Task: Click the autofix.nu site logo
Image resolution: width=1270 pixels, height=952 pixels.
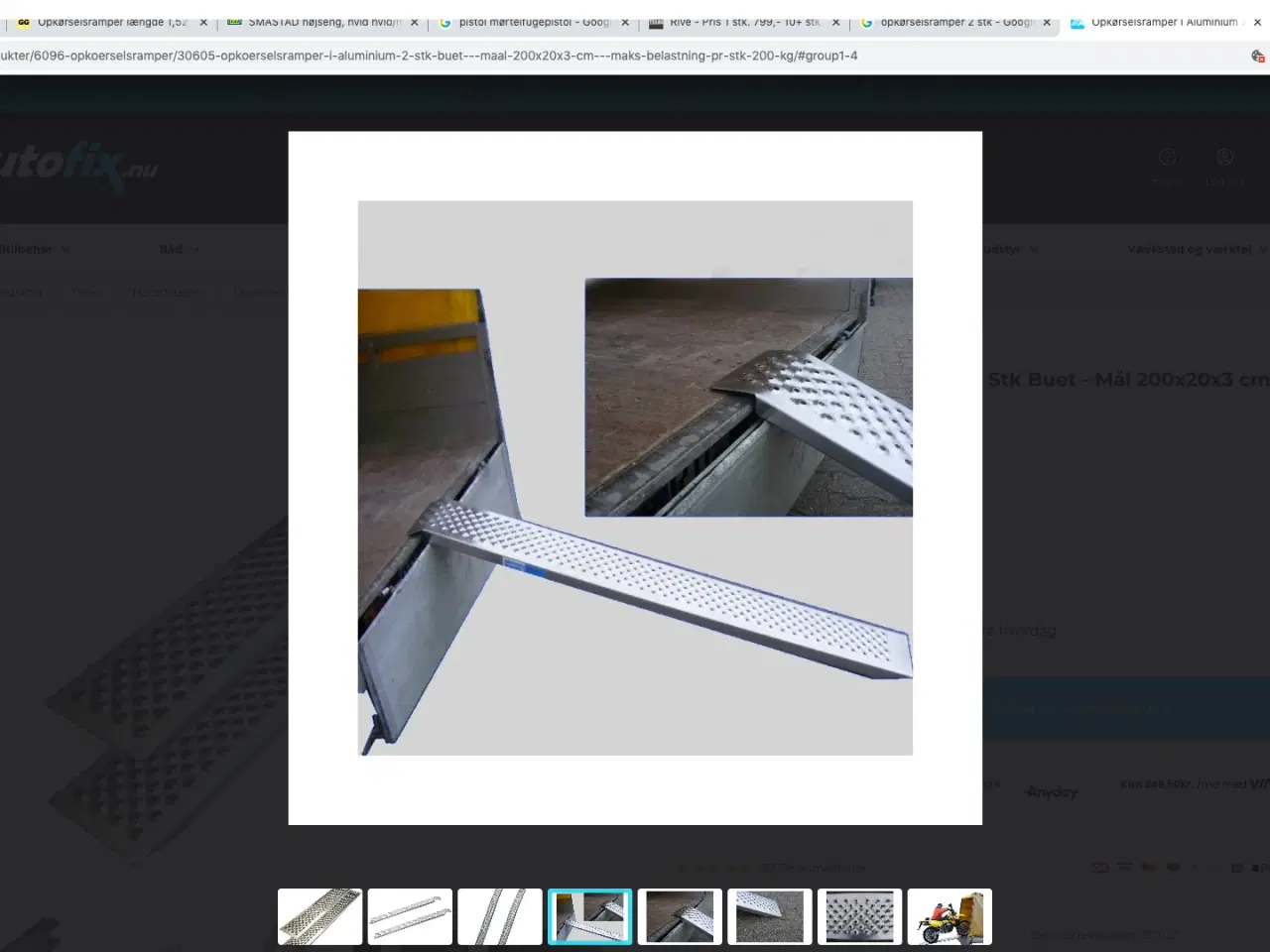Action: 79,167
